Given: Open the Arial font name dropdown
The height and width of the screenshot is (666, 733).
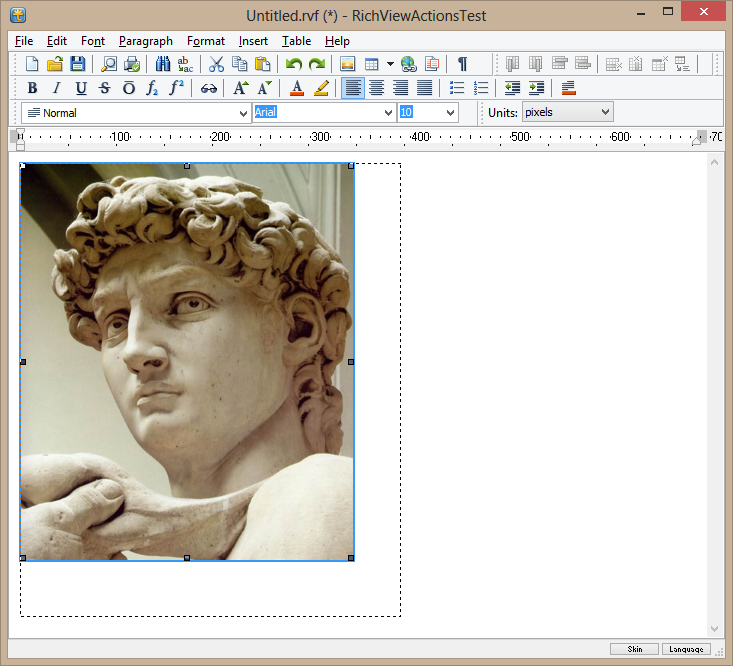Looking at the screenshot, I should click(389, 113).
